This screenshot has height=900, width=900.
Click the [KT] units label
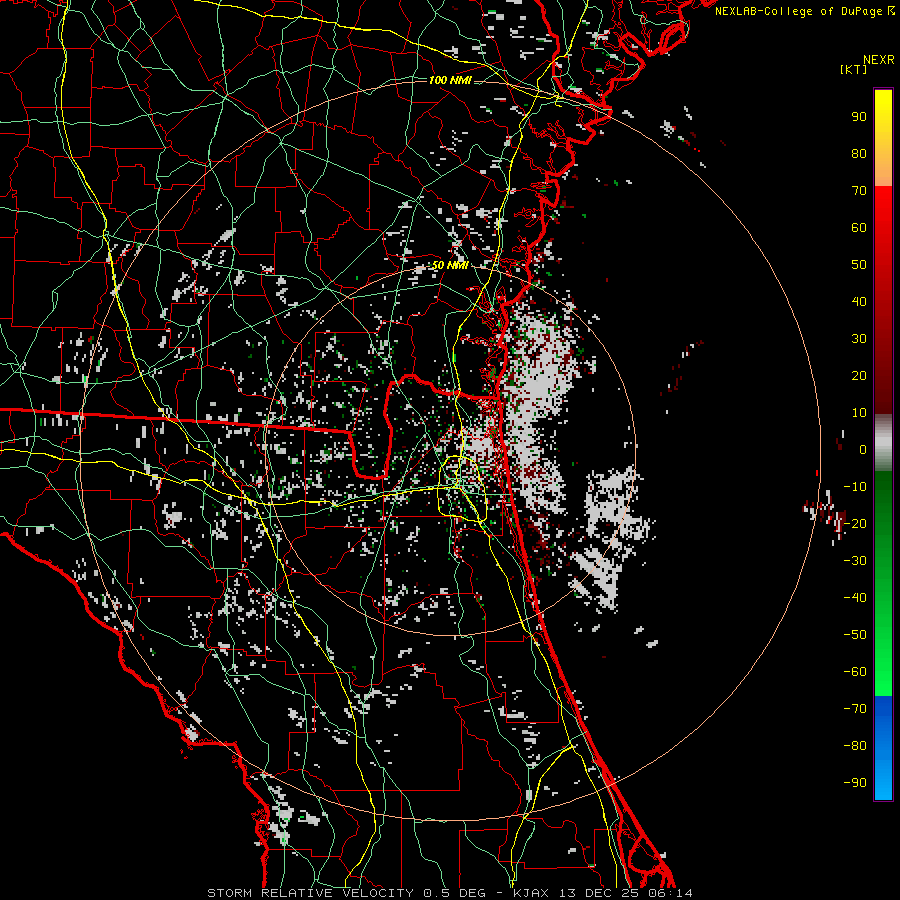coord(854,69)
